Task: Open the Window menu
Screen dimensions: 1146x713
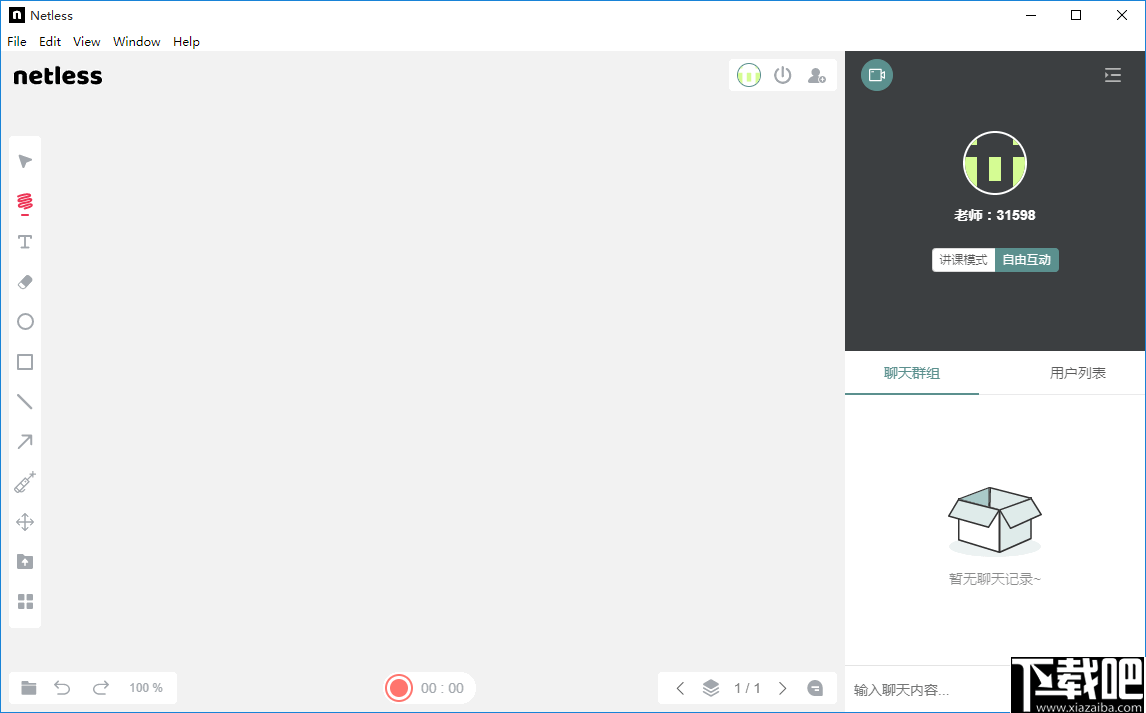Action: pos(137,42)
